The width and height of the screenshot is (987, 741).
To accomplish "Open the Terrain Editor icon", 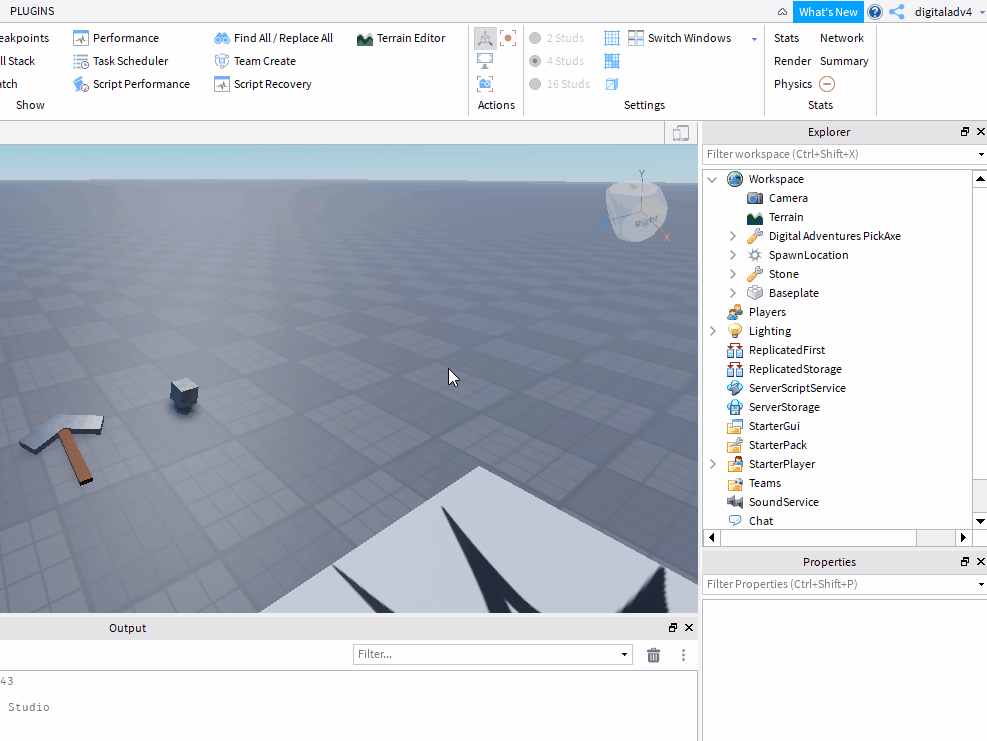I will (364, 38).
